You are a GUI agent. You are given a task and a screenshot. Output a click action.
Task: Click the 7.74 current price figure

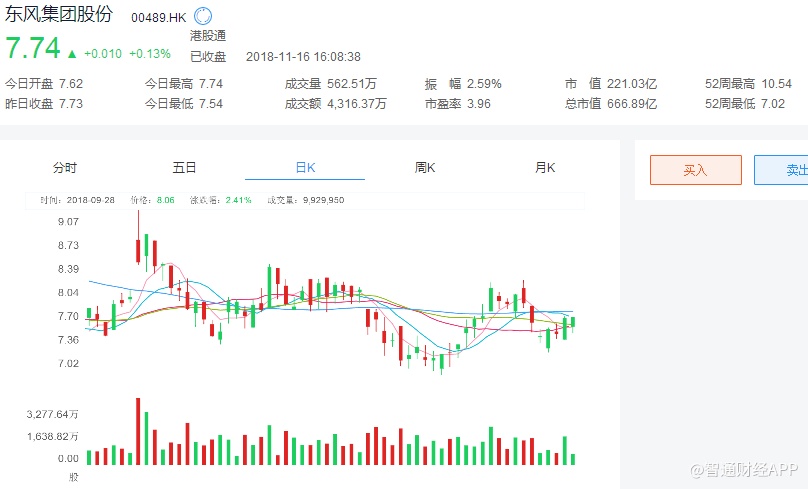pyautogui.click(x=32, y=49)
